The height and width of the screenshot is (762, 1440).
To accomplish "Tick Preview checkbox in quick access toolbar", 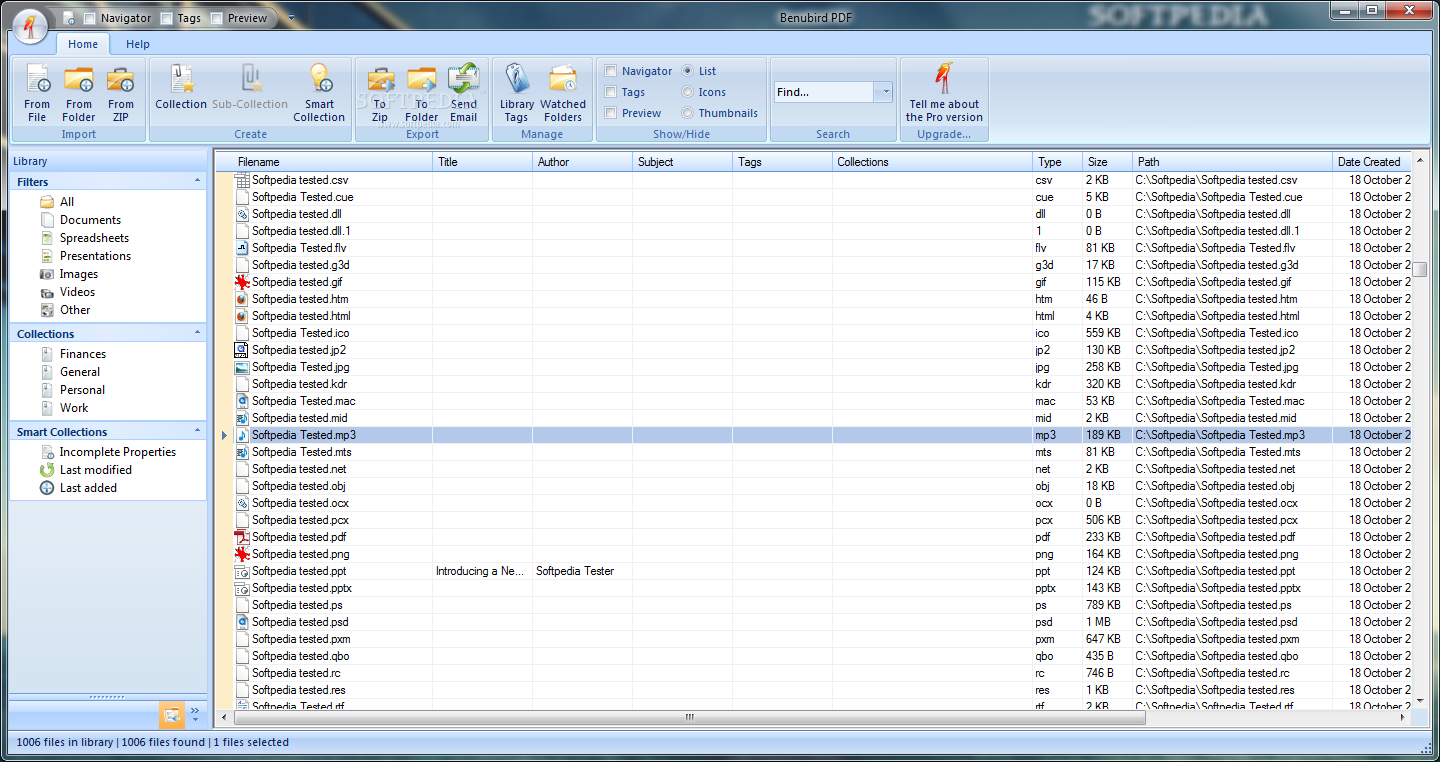I will pos(217,18).
